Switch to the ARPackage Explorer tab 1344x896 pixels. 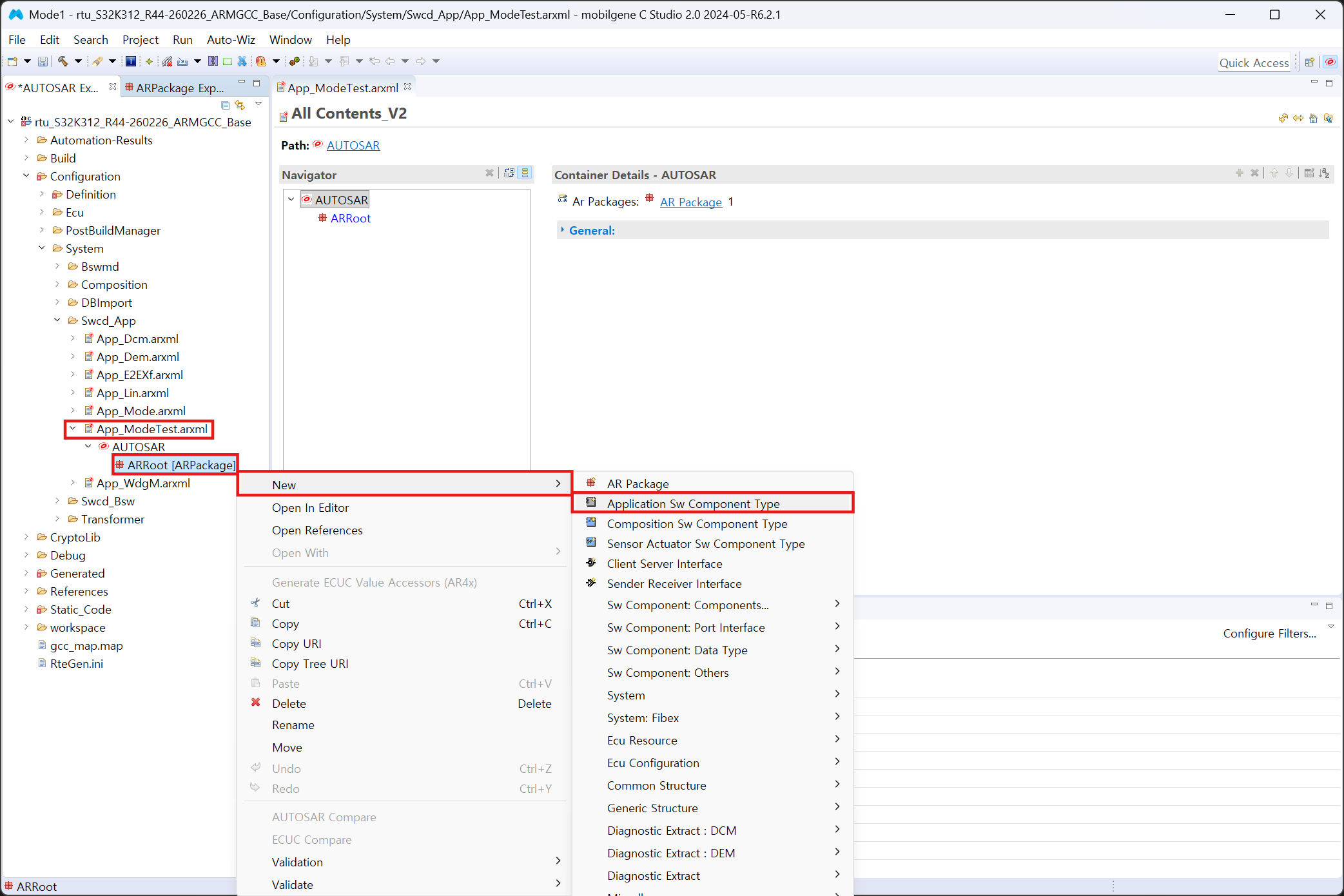pos(175,88)
